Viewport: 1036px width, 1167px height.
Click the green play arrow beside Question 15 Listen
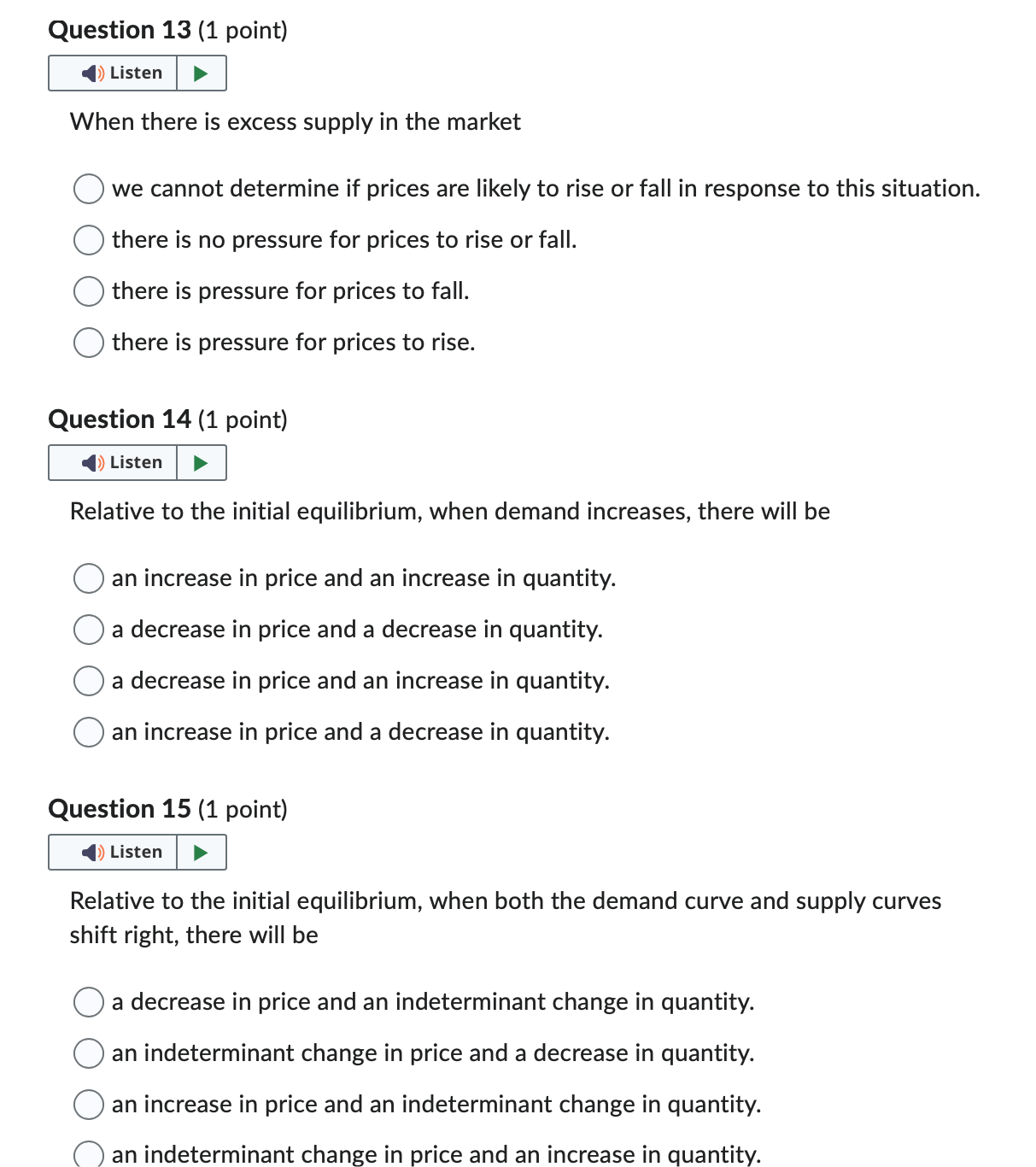pos(202,852)
